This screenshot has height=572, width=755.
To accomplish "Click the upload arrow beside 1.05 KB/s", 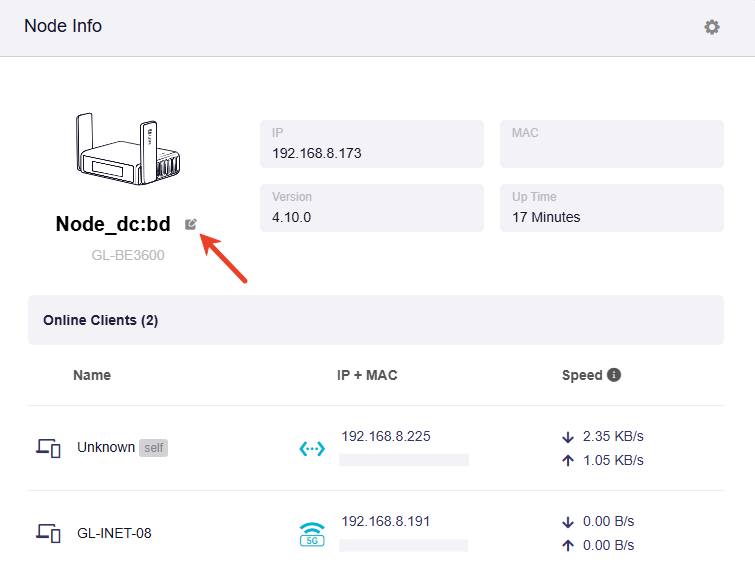I will click(568, 461).
